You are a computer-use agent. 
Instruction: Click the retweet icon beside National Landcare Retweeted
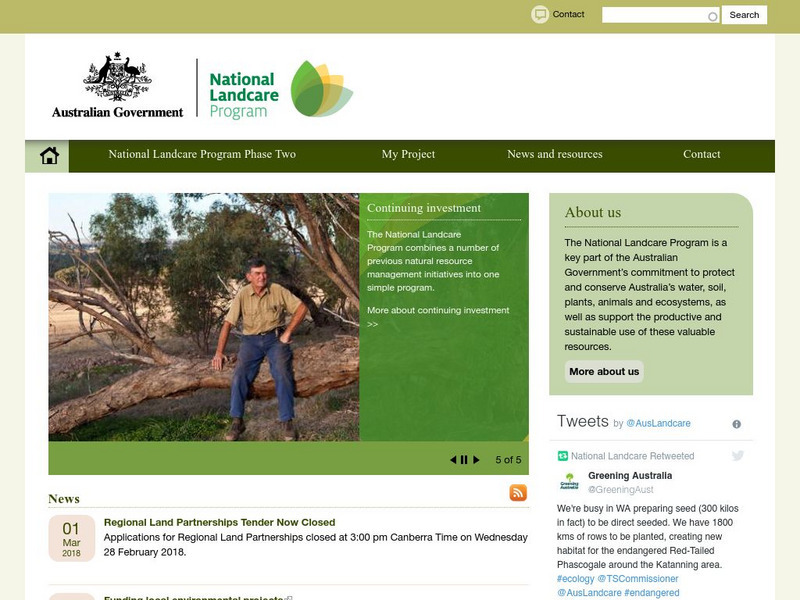coord(563,456)
